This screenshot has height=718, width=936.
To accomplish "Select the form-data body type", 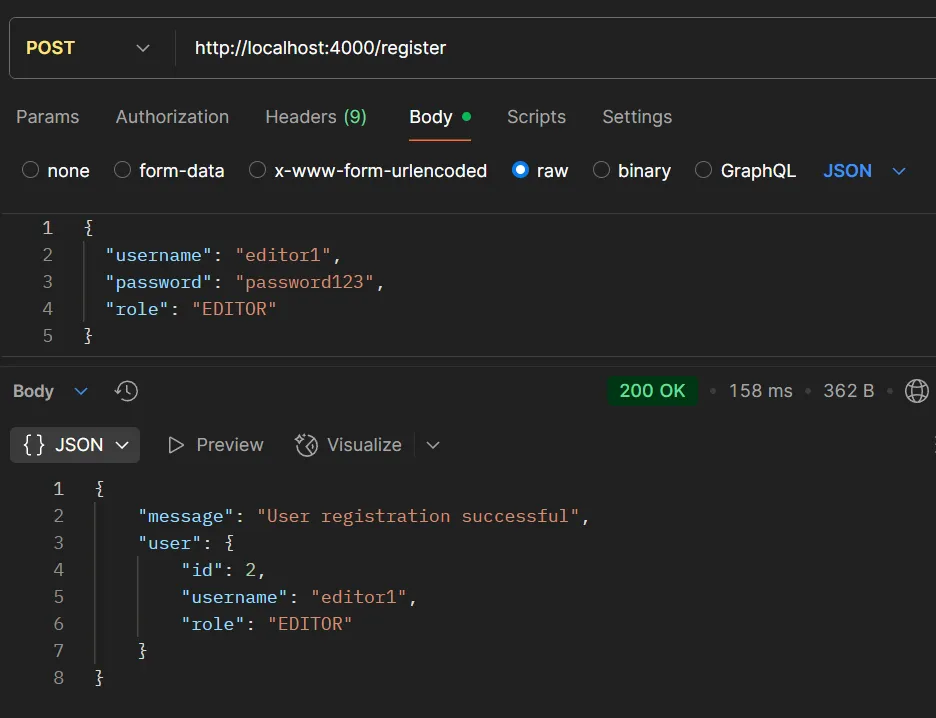I will (x=169, y=170).
